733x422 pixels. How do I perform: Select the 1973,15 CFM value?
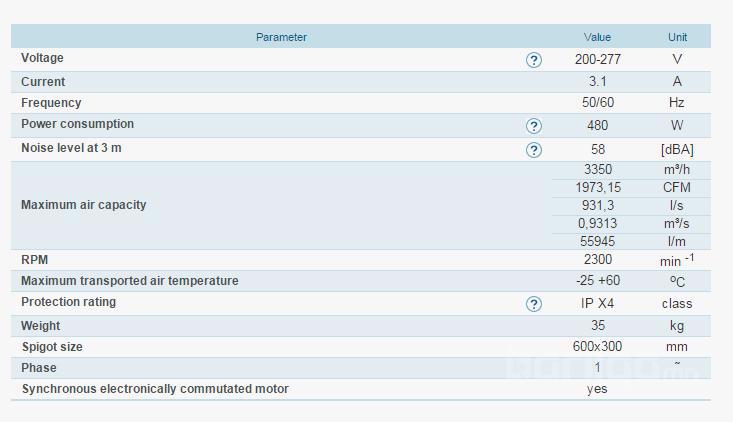click(597, 188)
